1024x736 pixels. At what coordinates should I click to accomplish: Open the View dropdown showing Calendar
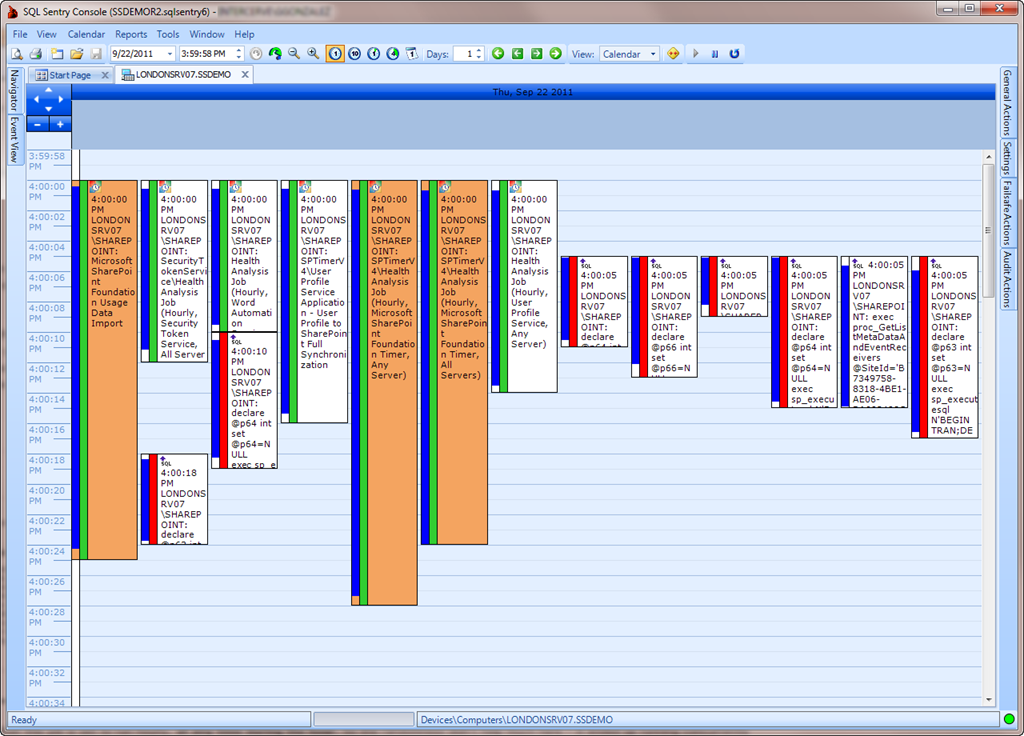tap(630, 54)
